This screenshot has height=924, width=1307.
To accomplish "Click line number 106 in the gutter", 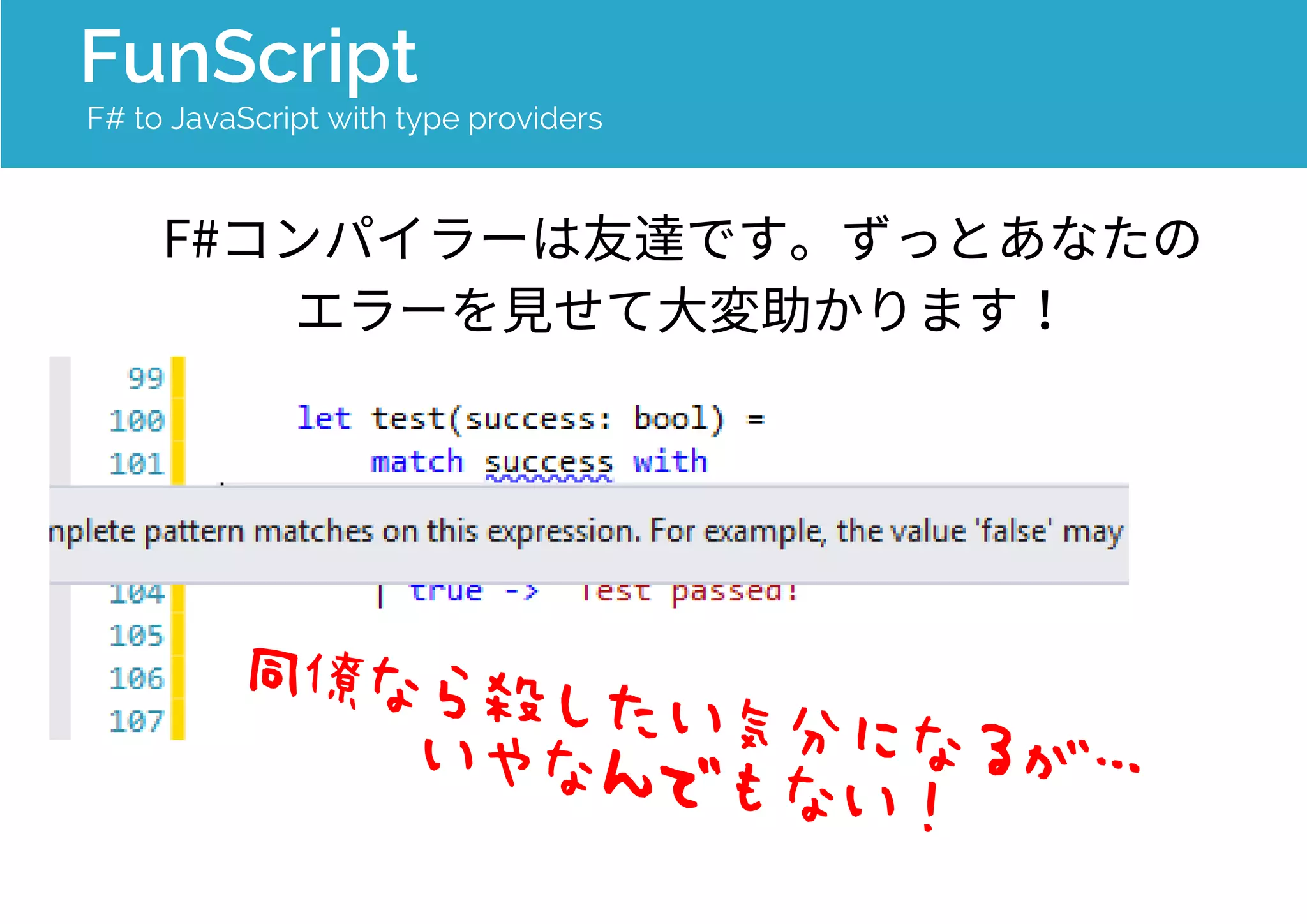I will pos(137,678).
